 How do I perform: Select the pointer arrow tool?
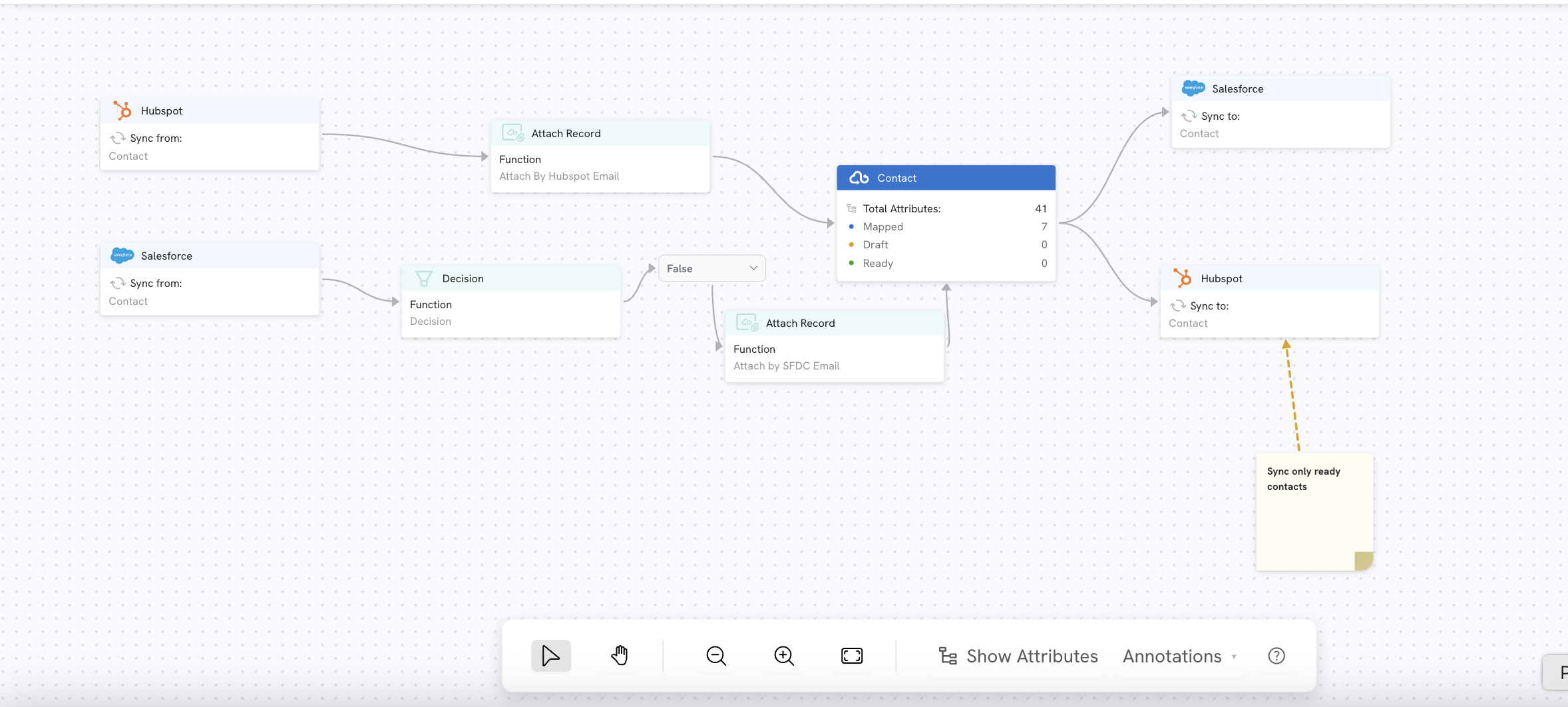point(550,656)
